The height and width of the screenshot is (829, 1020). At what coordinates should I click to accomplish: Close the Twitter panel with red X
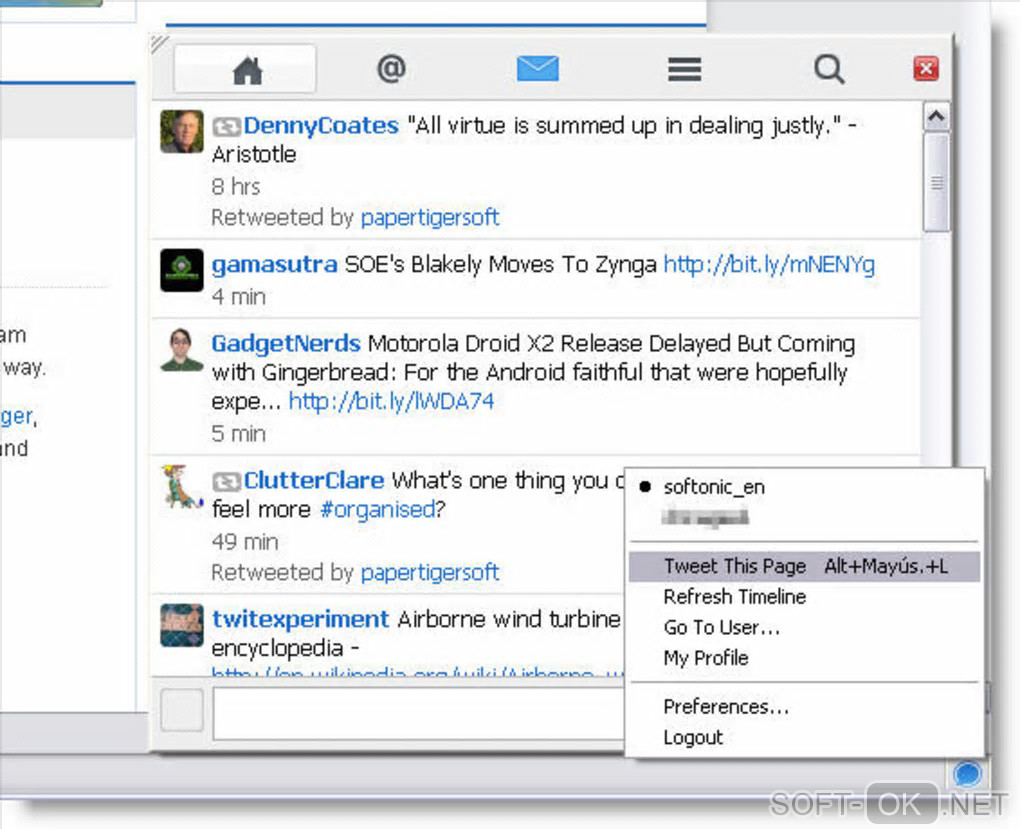coord(926,68)
